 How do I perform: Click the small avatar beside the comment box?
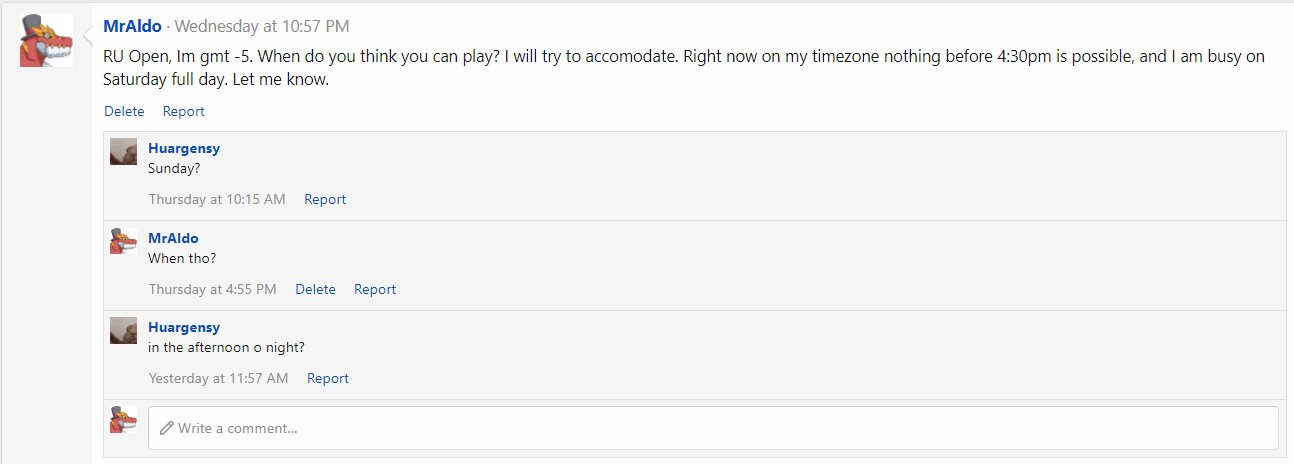(x=123, y=420)
